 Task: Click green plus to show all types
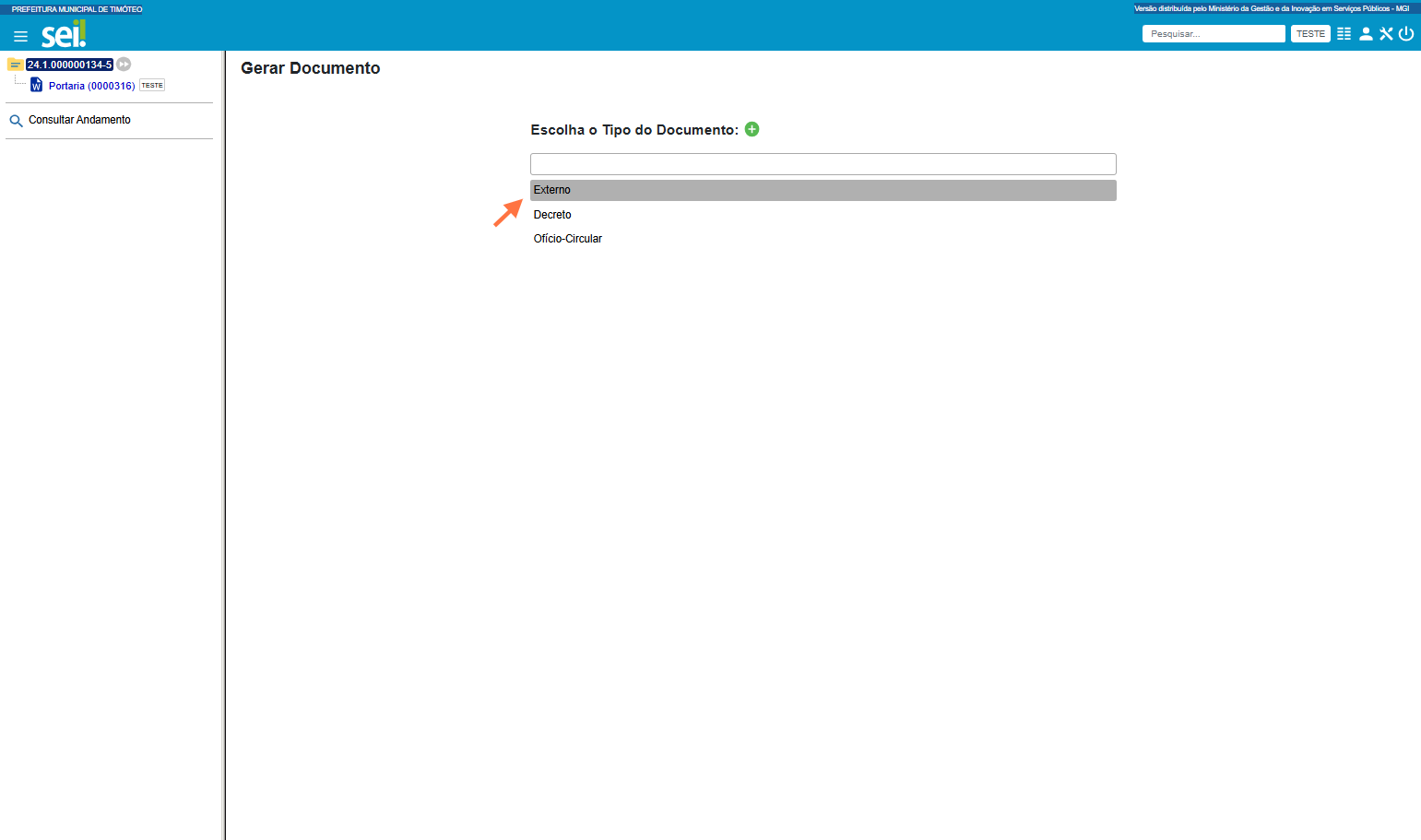752,129
